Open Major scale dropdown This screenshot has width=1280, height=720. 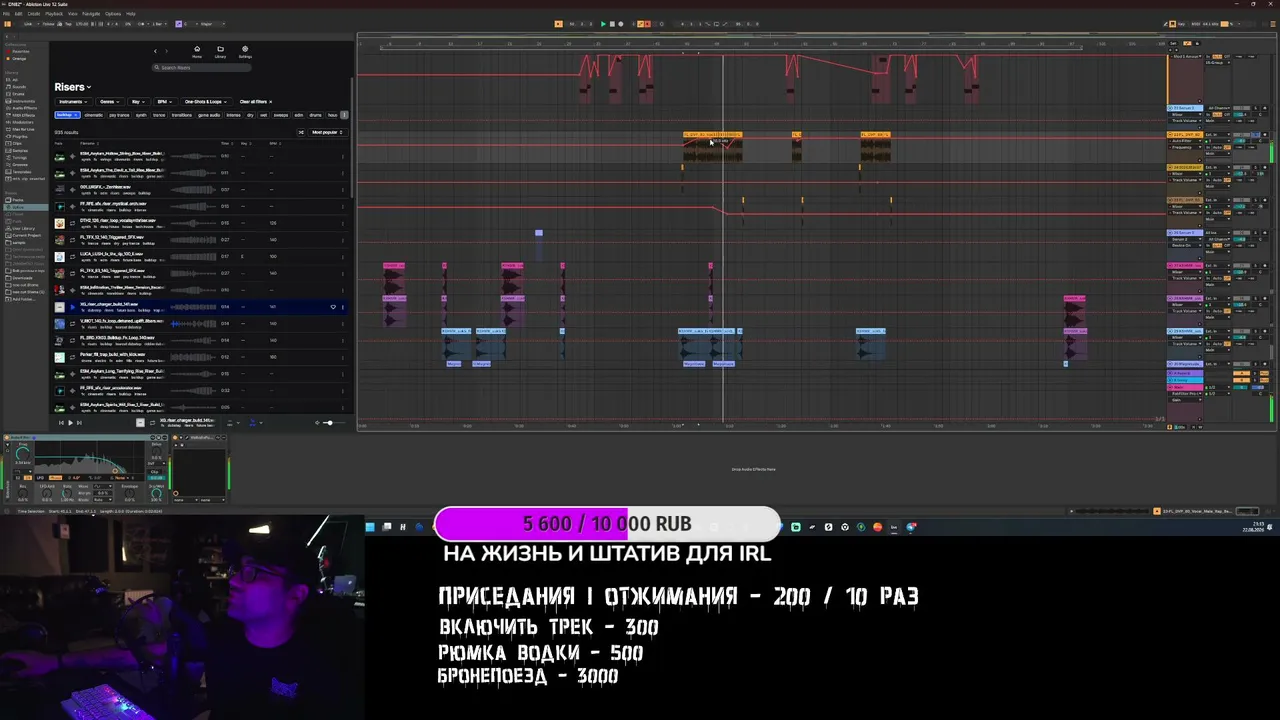211,24
